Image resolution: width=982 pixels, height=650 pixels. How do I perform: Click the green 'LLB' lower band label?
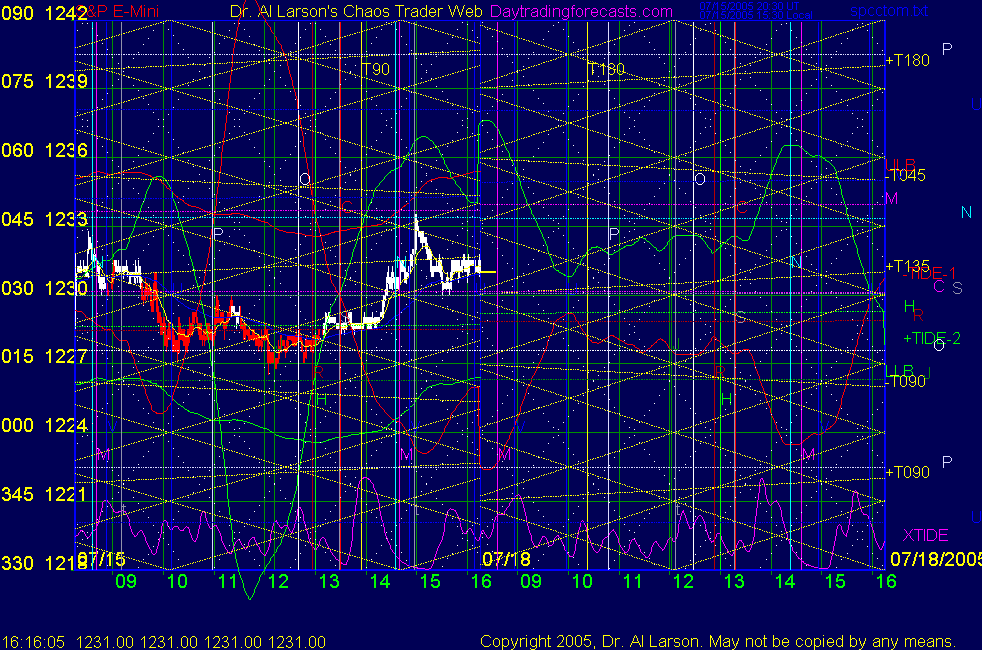pyautogui.click(x=900, y=371)
